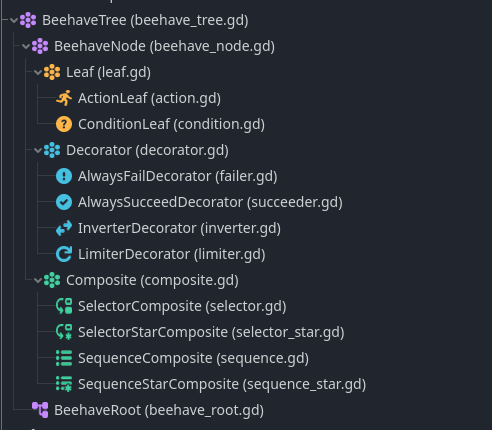Collapse the Composite (composite.gd) group
Screen dimensions: 492x430
(38, 280)
